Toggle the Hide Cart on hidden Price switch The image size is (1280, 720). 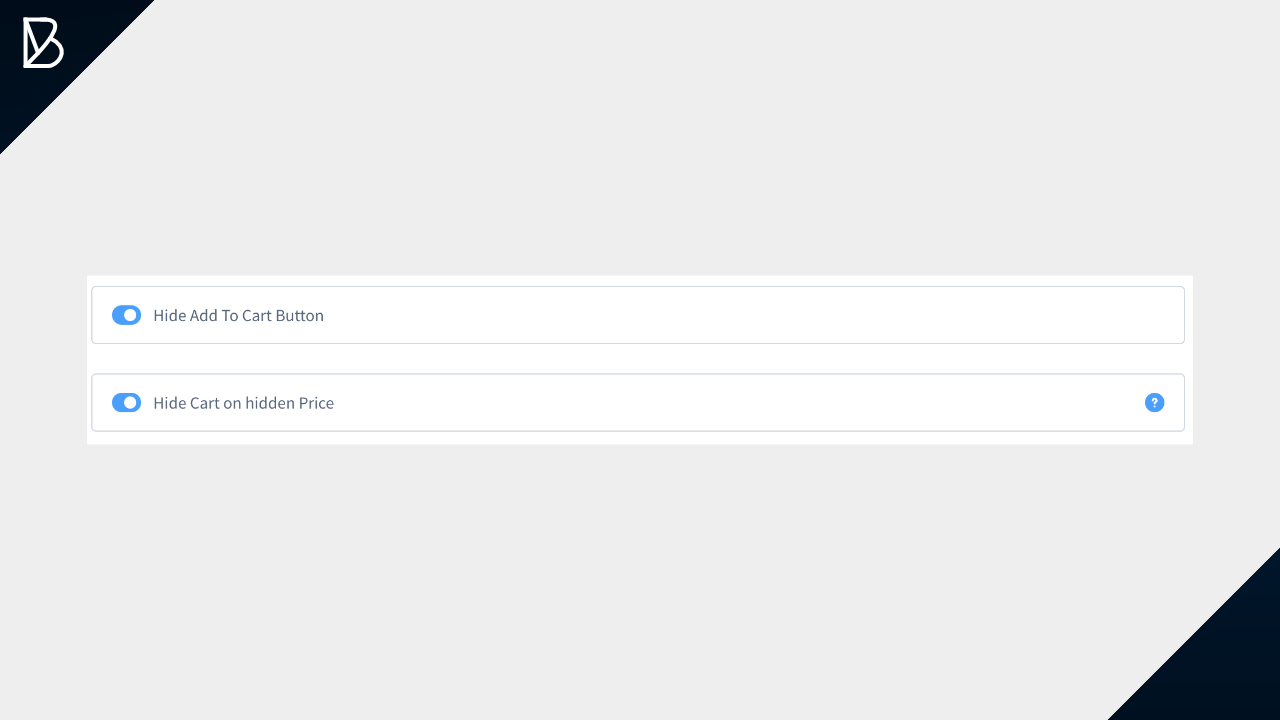point(126,403)
